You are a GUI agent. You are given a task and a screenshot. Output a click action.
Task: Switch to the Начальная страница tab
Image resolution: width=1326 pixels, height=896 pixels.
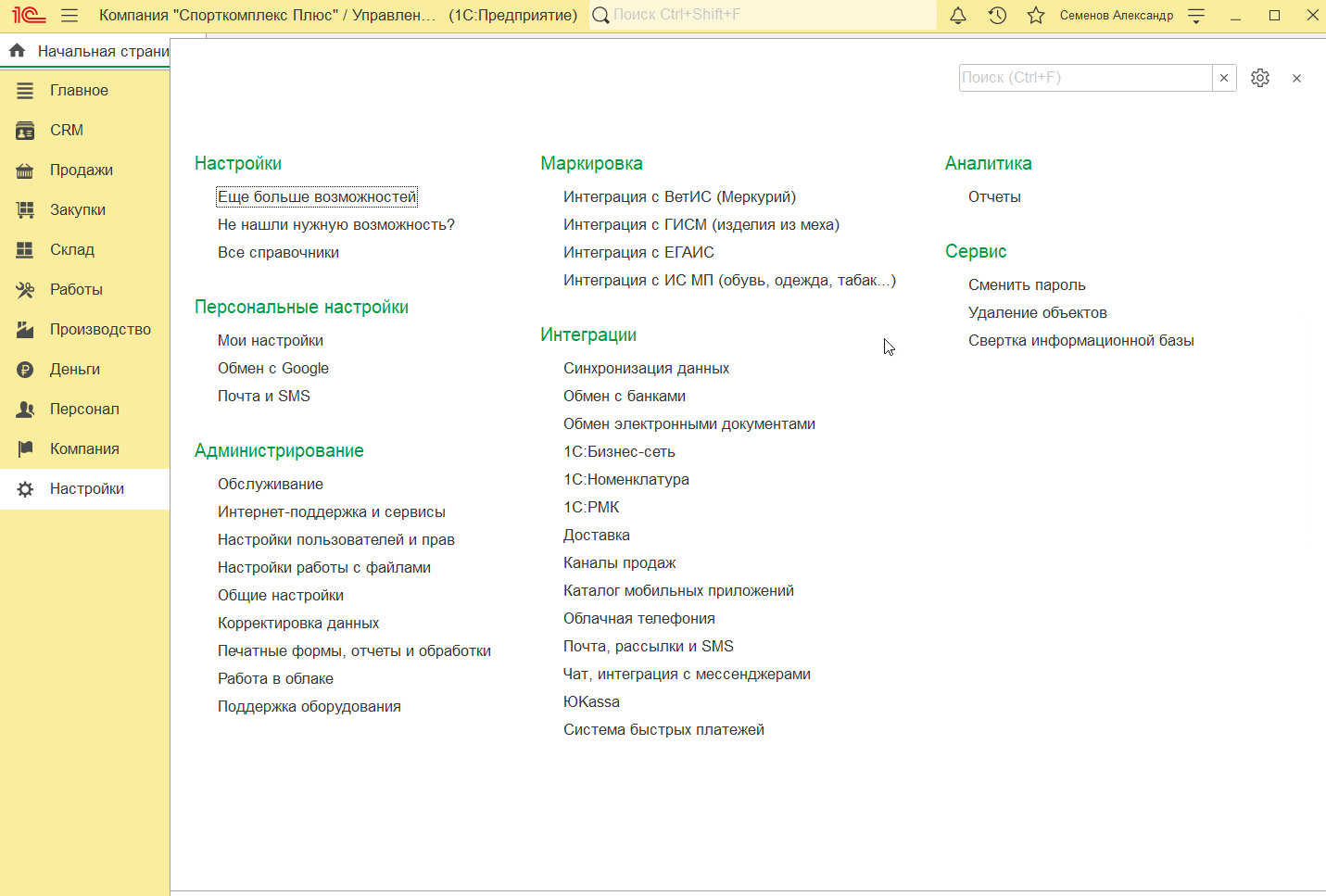85,51
